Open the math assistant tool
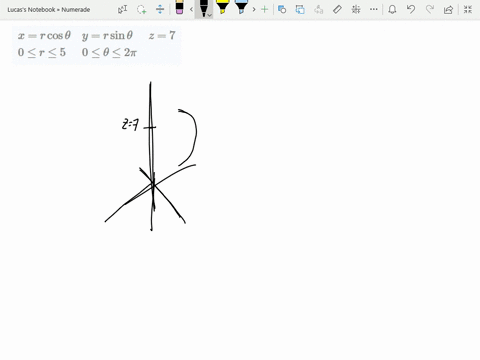 pos(356,9)
